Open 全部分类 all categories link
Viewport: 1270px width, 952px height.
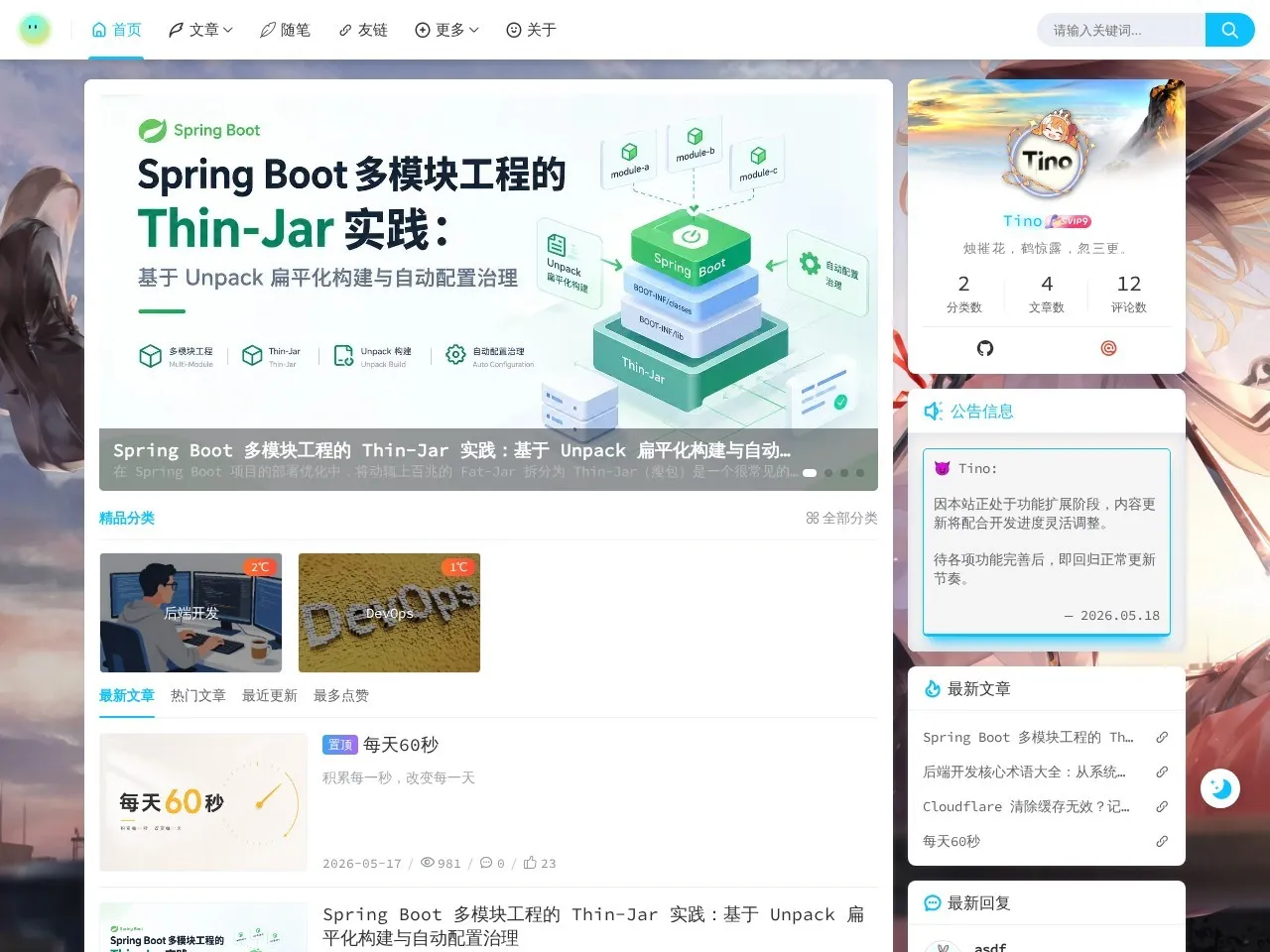point(841,518)
